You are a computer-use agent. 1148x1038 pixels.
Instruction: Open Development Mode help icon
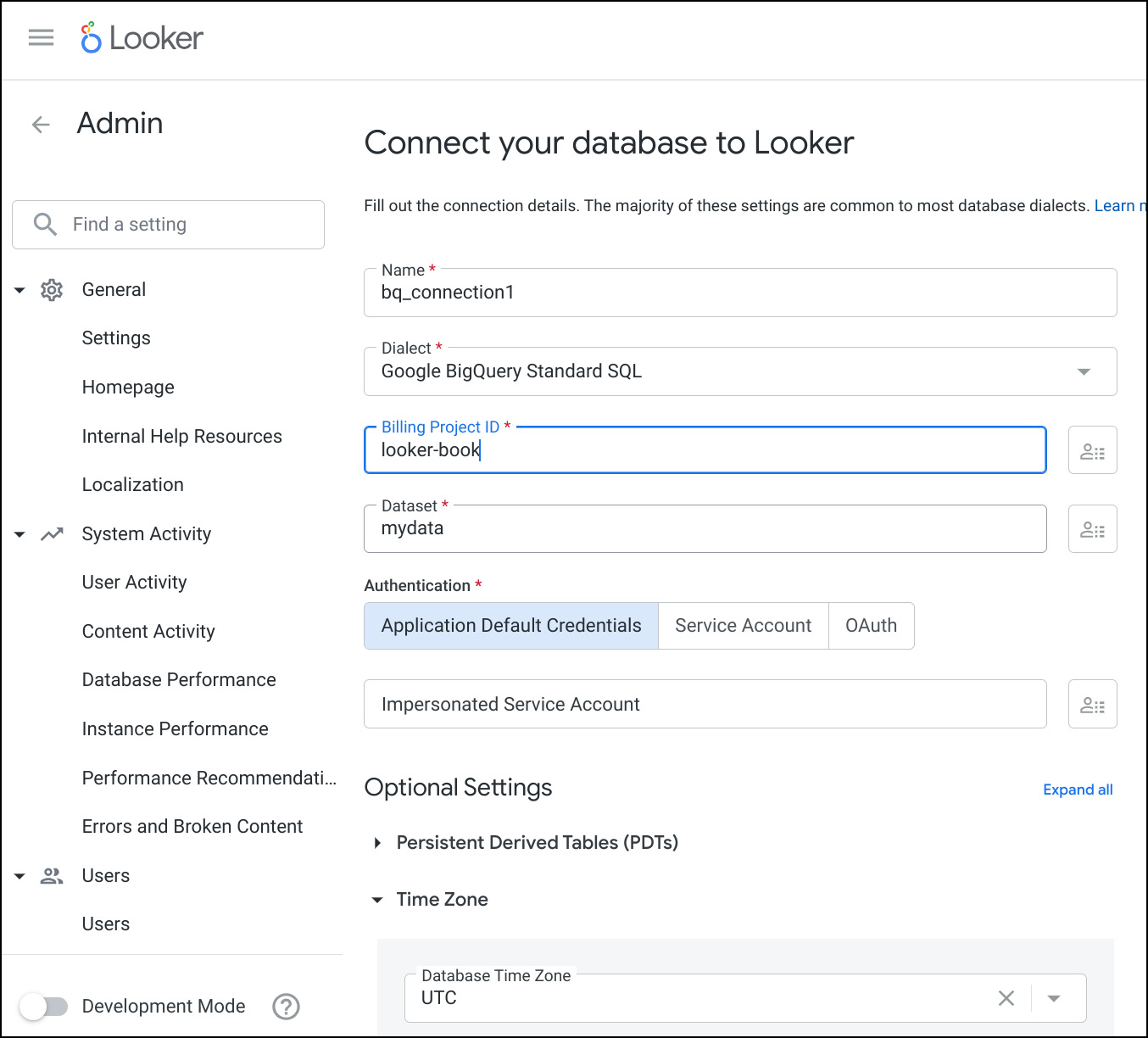[287, 1007]
